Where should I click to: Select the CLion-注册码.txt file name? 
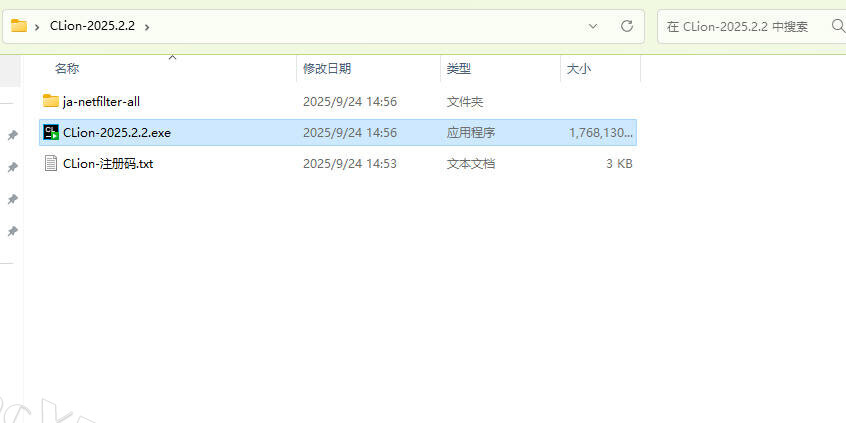coord(108,163)
